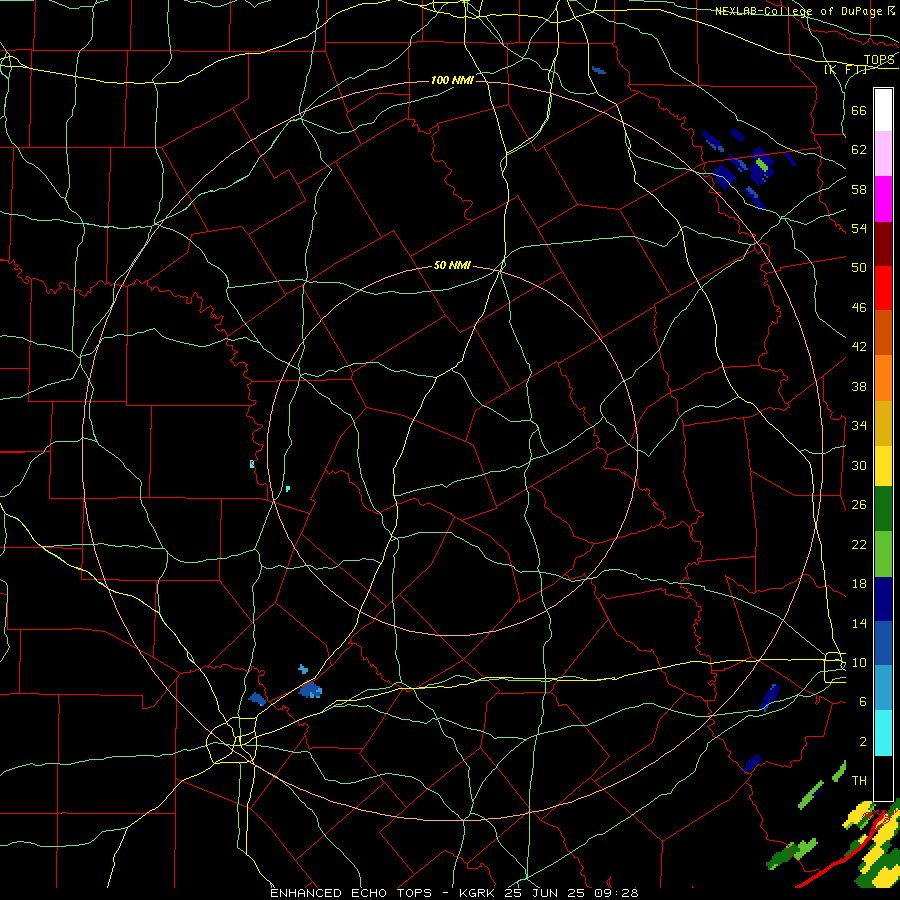Click legend value 58

[x=859, y=189]
